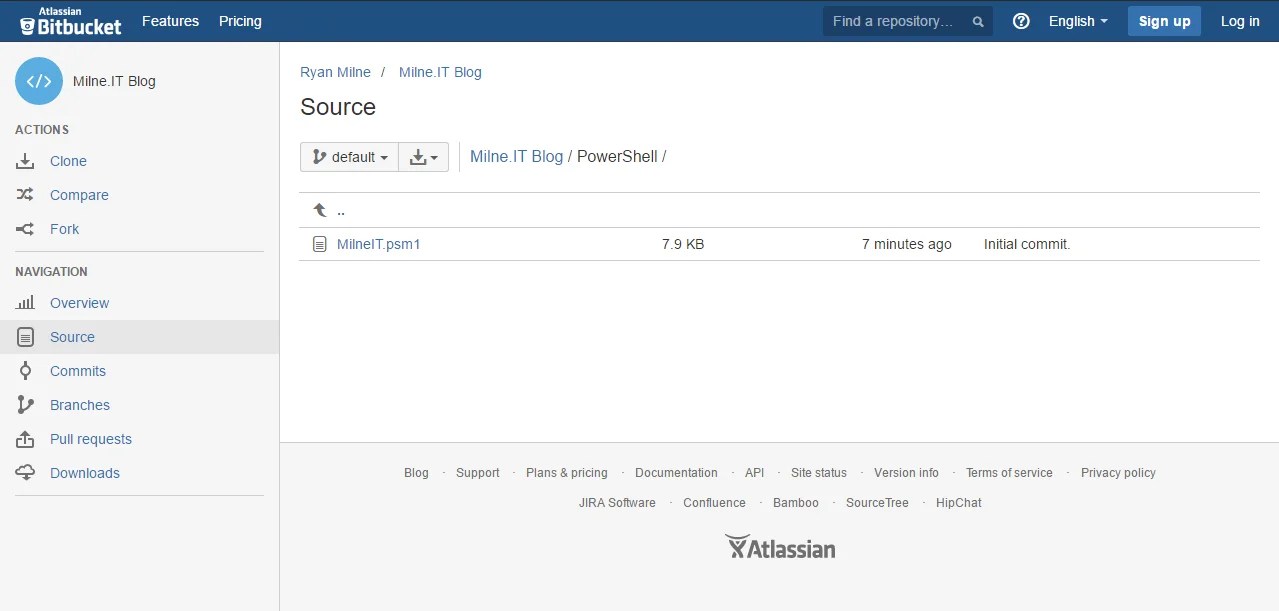1279x611 pixels.
Task: Click the Downloads cloud icon
Action: (26, 473)
